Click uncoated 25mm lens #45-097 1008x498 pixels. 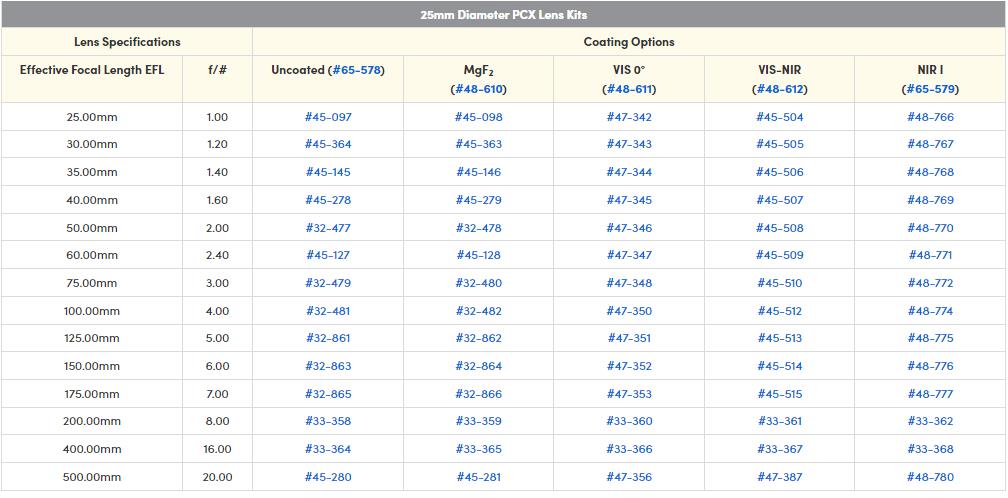[328, 117]
